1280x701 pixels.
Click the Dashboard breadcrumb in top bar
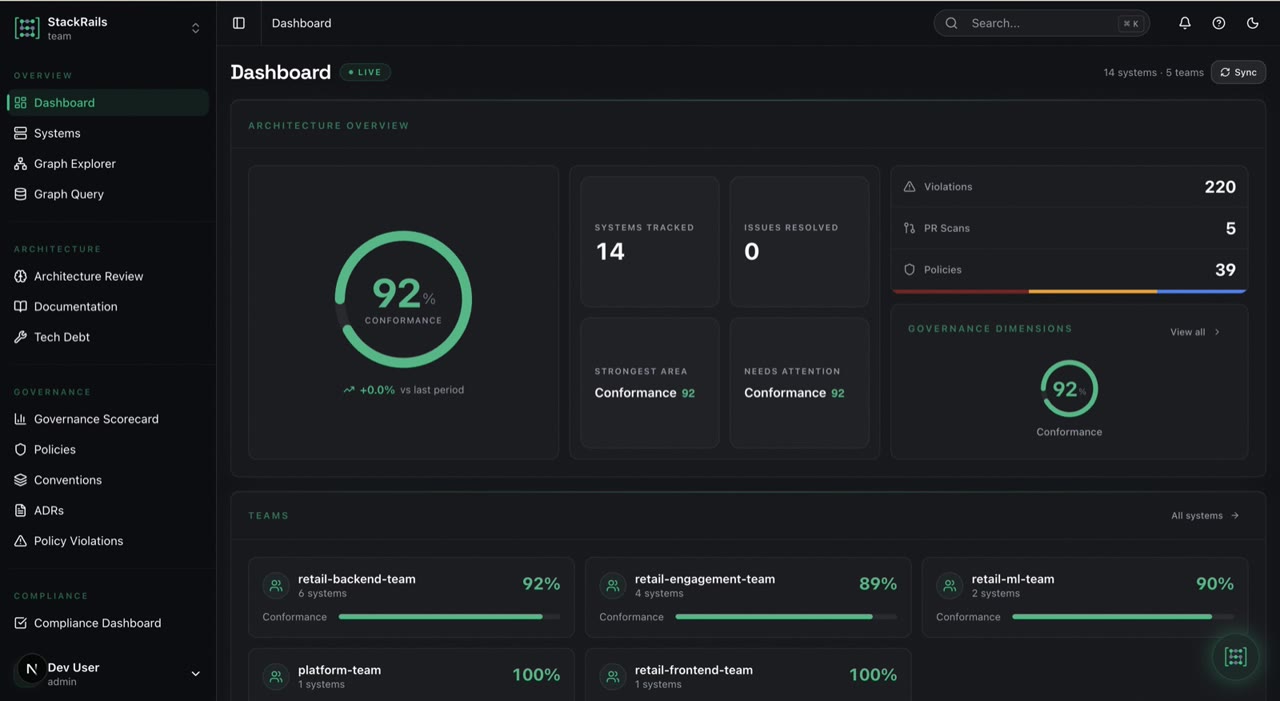[x=301, y=23]
